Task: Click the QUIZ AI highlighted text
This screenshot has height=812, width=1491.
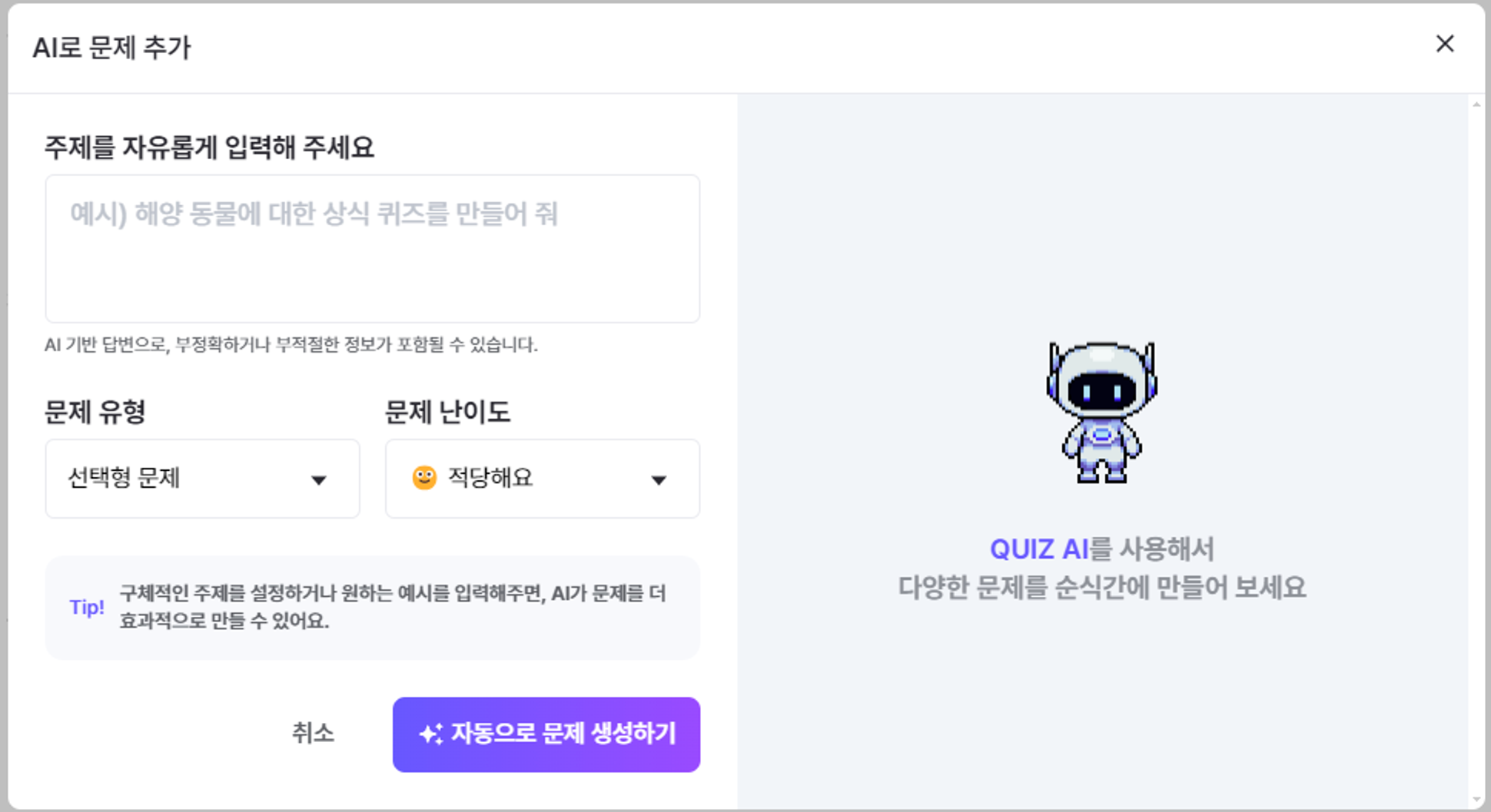Action: (x=1038, y=549)
